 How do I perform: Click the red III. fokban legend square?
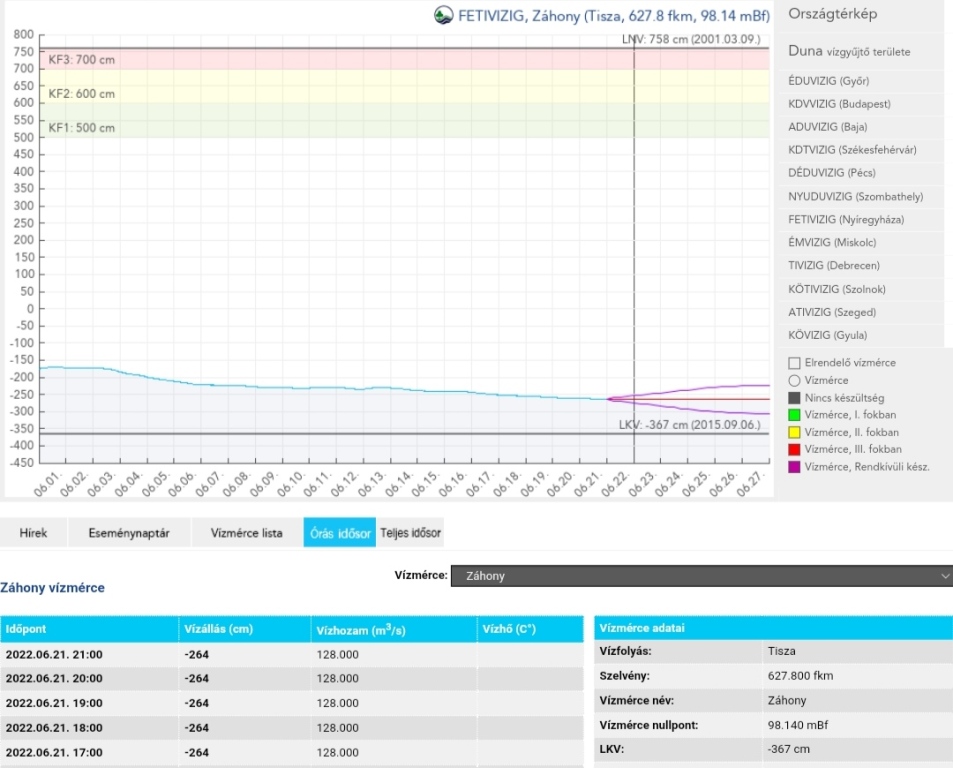point(795,450)
